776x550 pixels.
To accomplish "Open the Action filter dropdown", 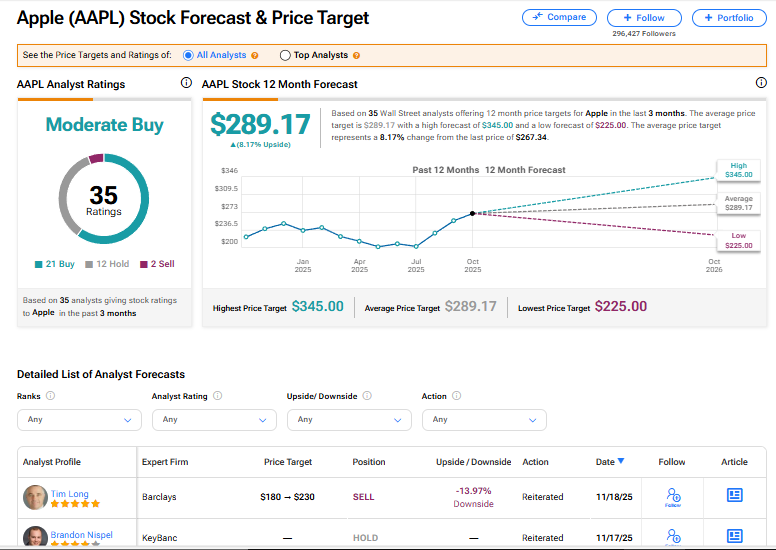I will (483, 420).
